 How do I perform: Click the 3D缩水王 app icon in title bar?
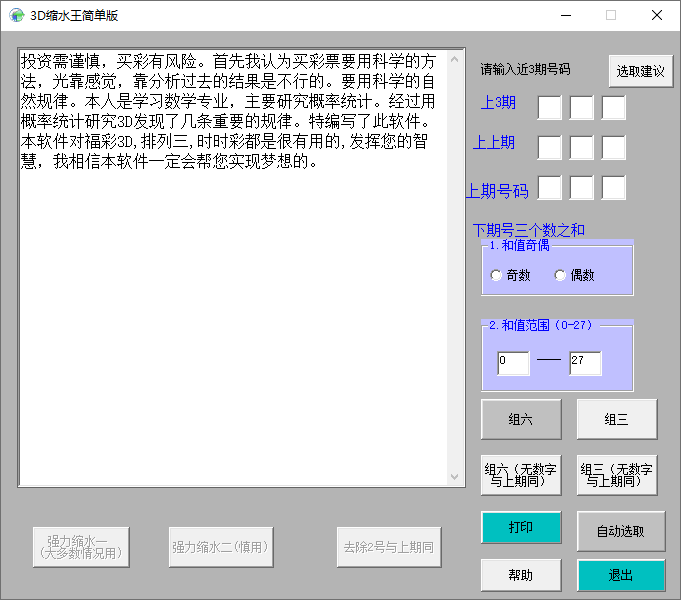[x=17, y=15]
